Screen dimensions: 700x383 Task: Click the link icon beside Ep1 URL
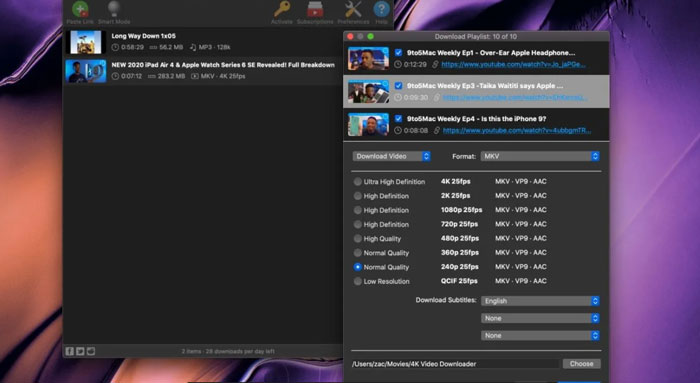[435, 64]
